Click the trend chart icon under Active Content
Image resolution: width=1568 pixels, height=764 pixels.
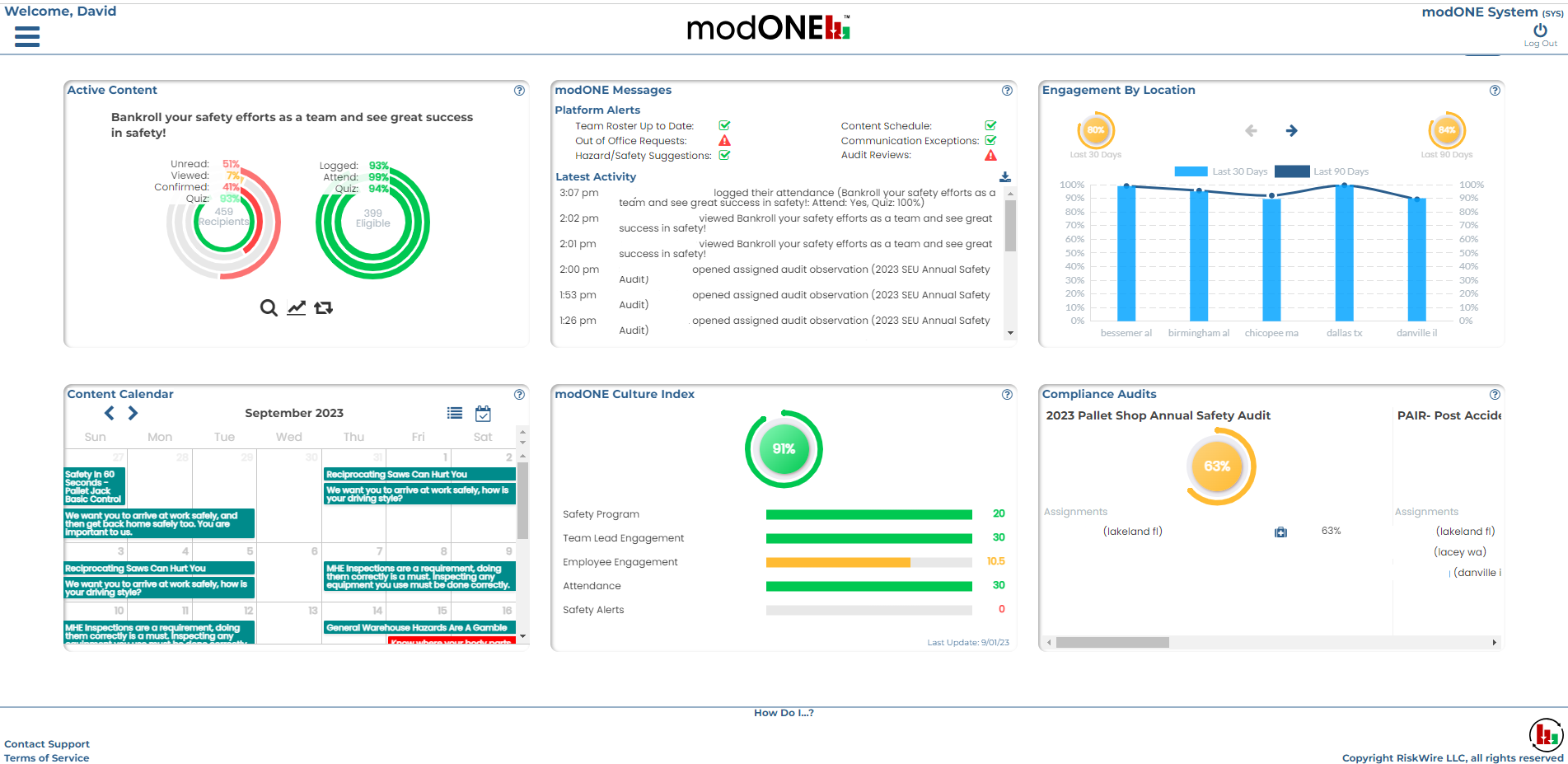click(297, 307)
